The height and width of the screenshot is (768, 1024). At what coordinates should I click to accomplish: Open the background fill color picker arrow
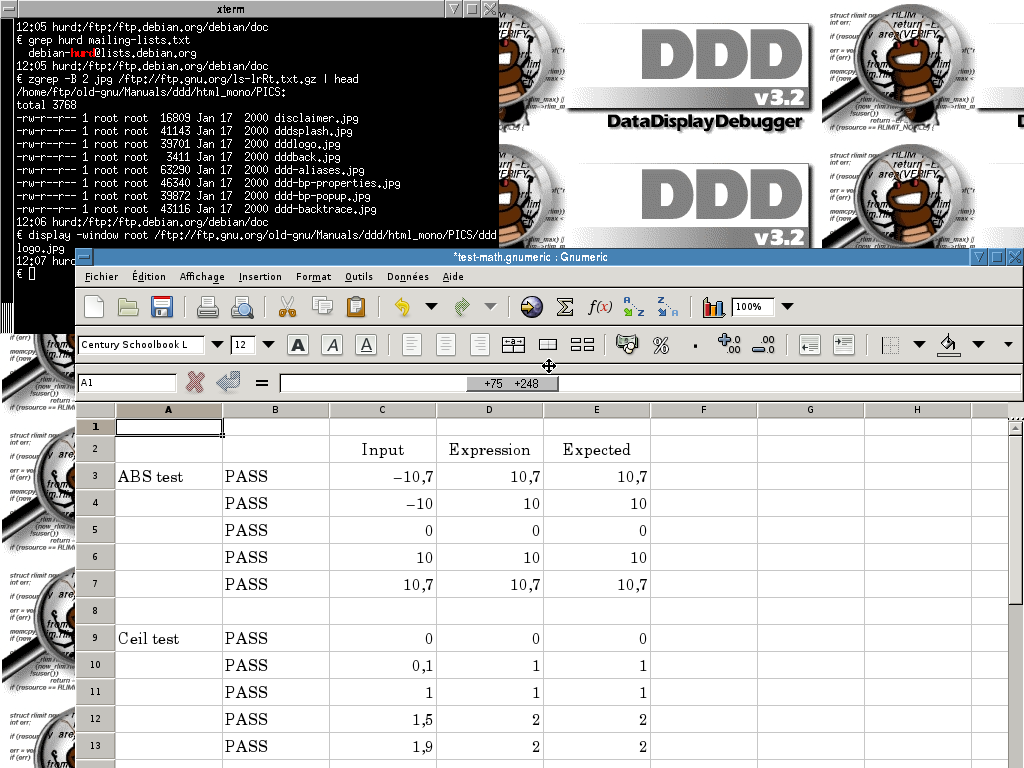tap(977, 345)
